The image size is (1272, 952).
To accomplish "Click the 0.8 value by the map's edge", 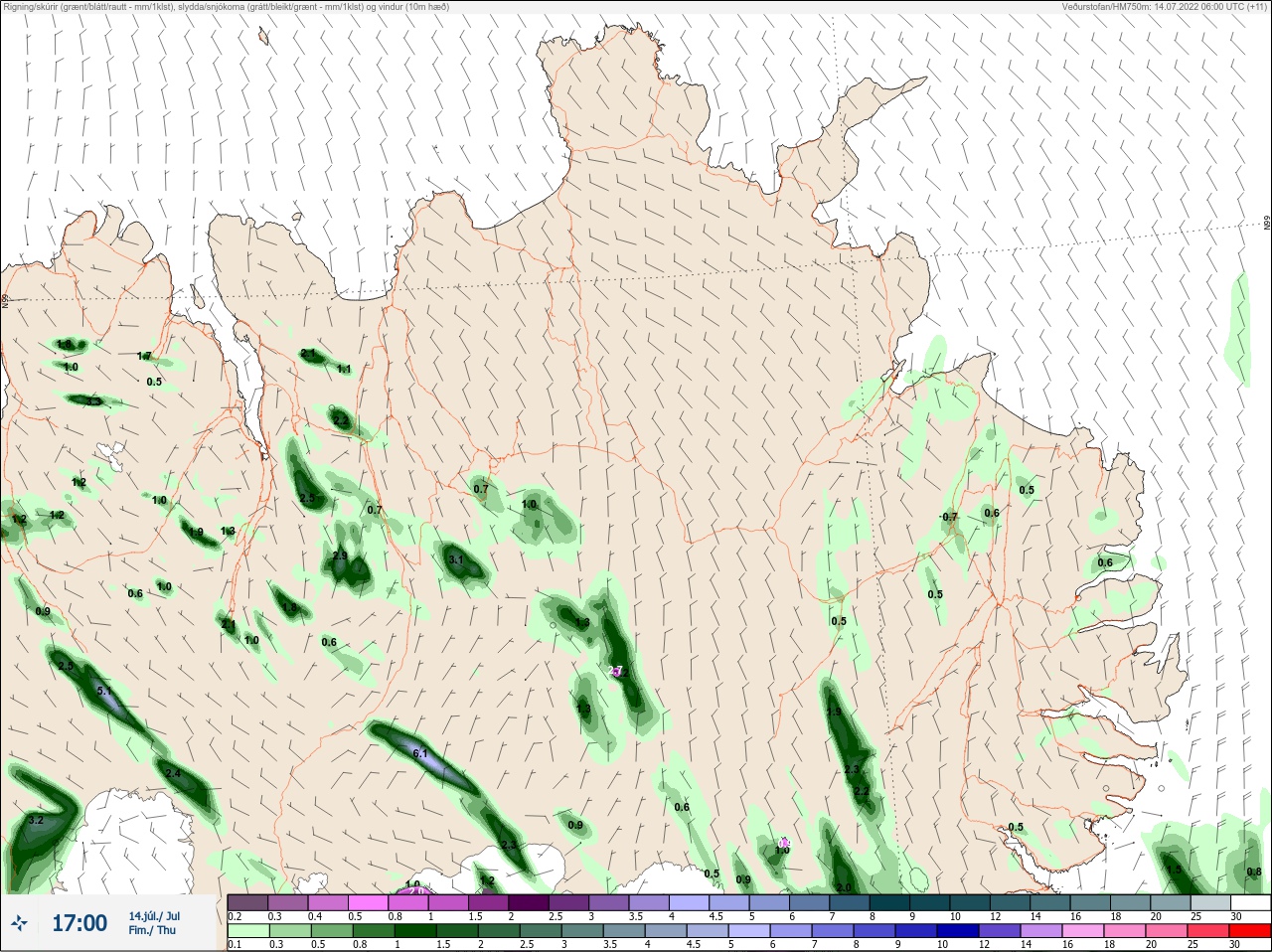I will [1254, 873].
